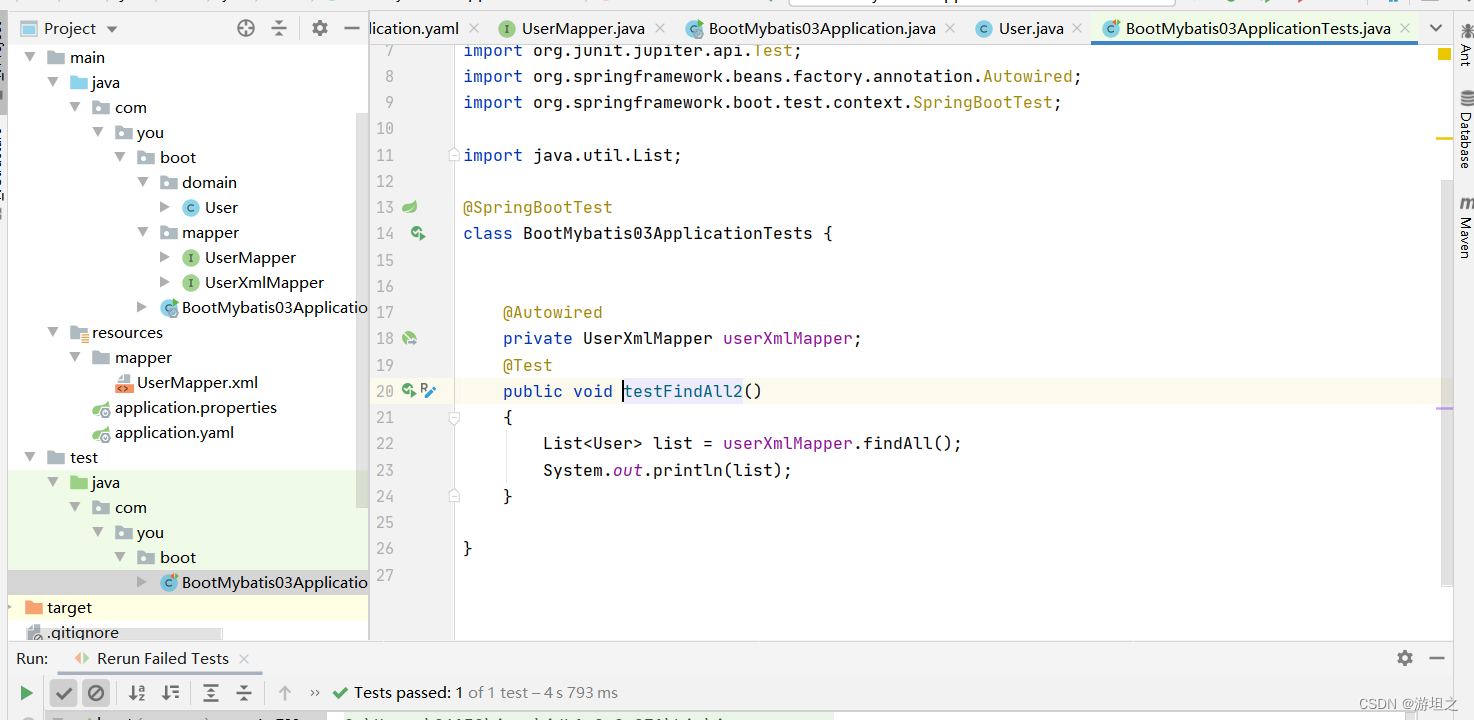Close the UserMapper.java tab
Screen dimensions: 1474x720
[661, 29]
